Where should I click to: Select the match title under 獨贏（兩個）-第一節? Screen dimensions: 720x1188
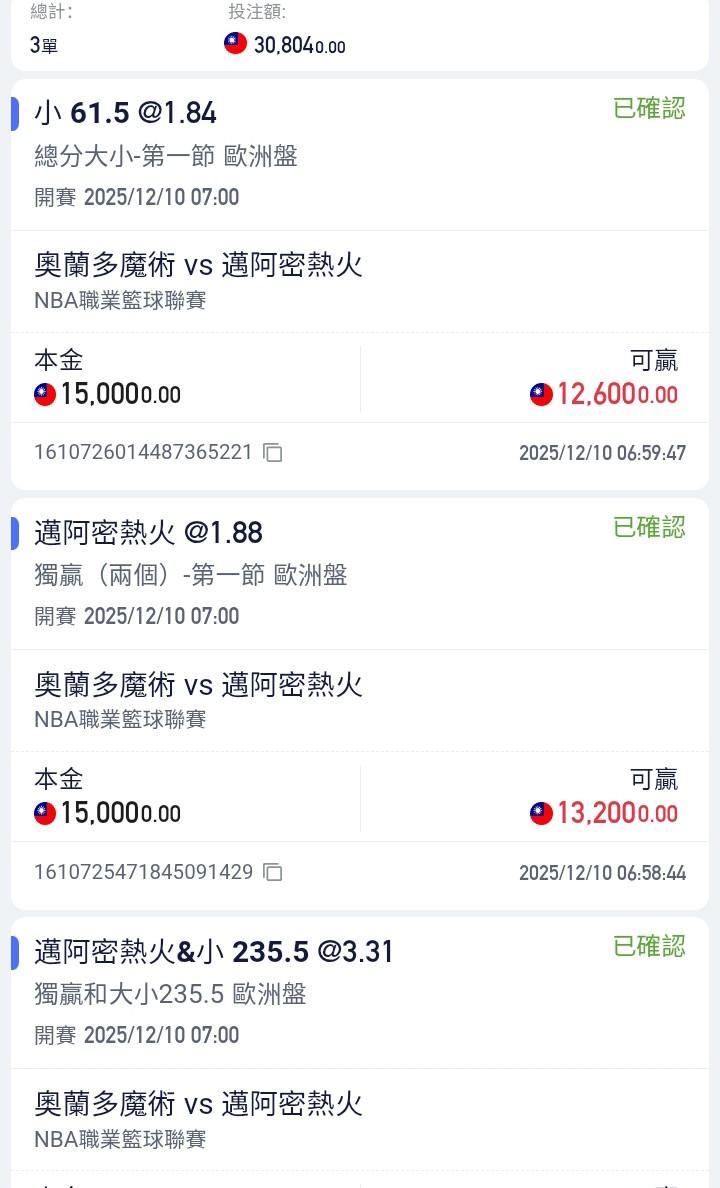tap(198, 684)
